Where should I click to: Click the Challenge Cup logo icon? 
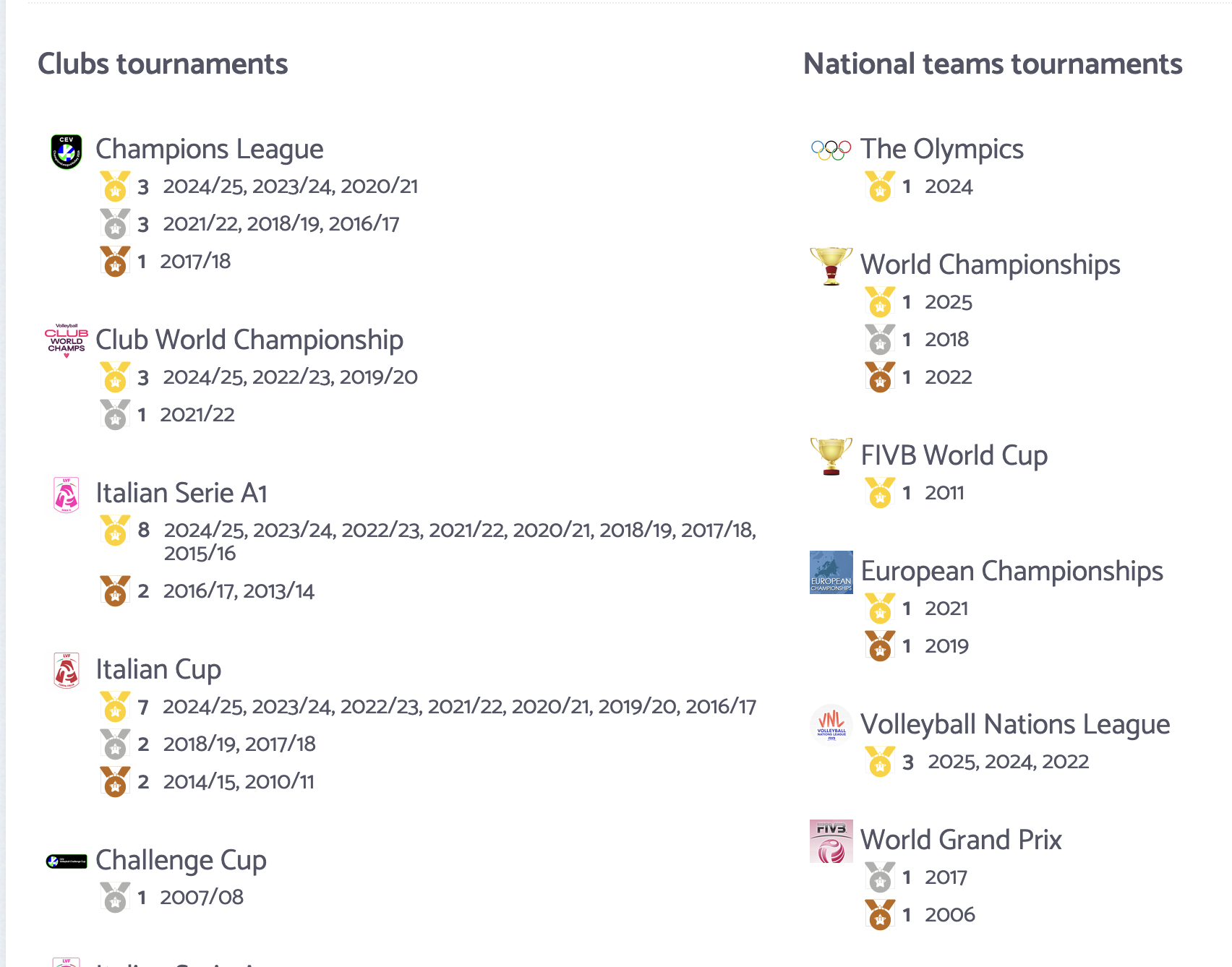tap(67, 861)
